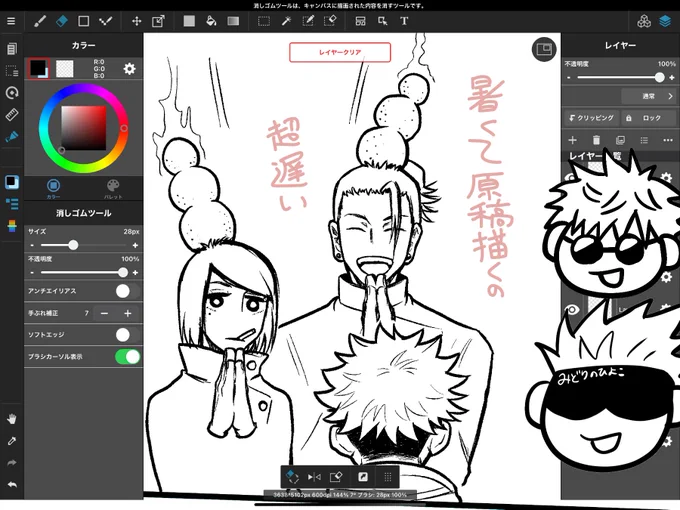The image size is (680, 510).
Task: Click the layer 不透明度 slider handle
Action: pyautogui.click(x=659, y=78)
